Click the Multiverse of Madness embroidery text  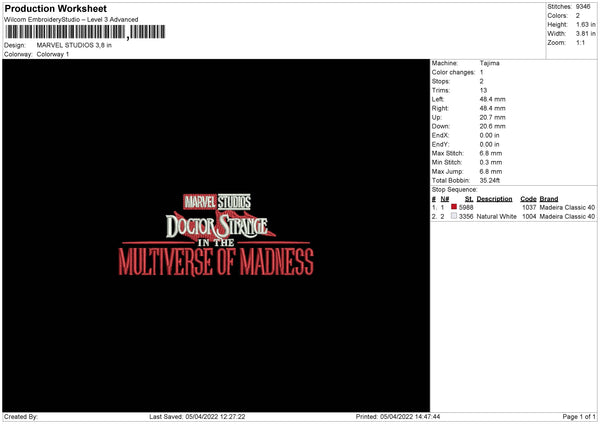216,262
